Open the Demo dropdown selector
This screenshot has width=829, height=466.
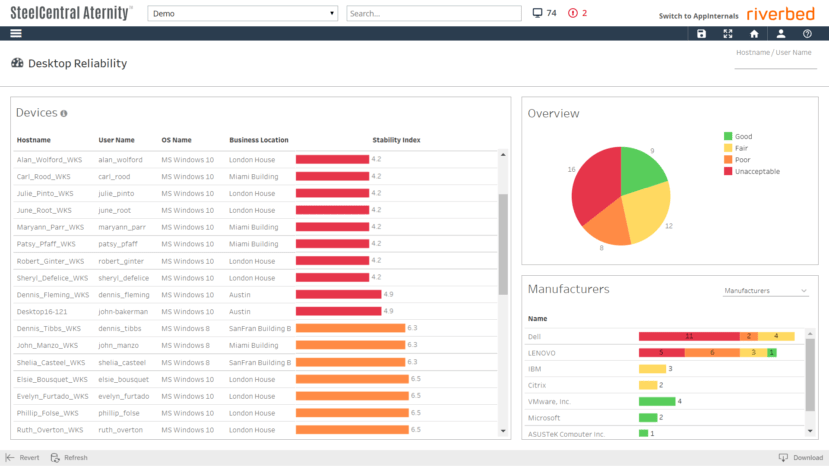242,13
